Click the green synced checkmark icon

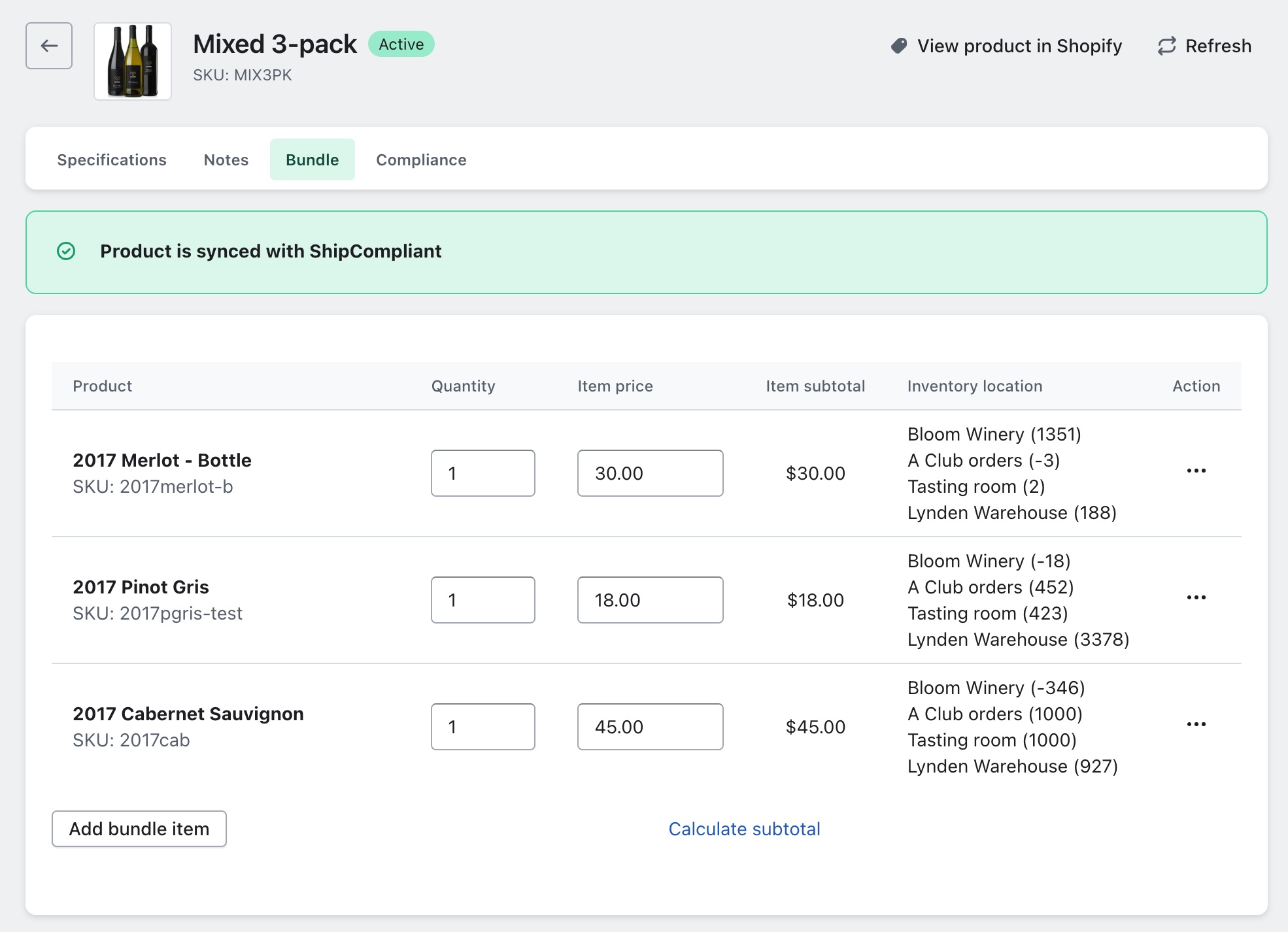coord(66,251)
